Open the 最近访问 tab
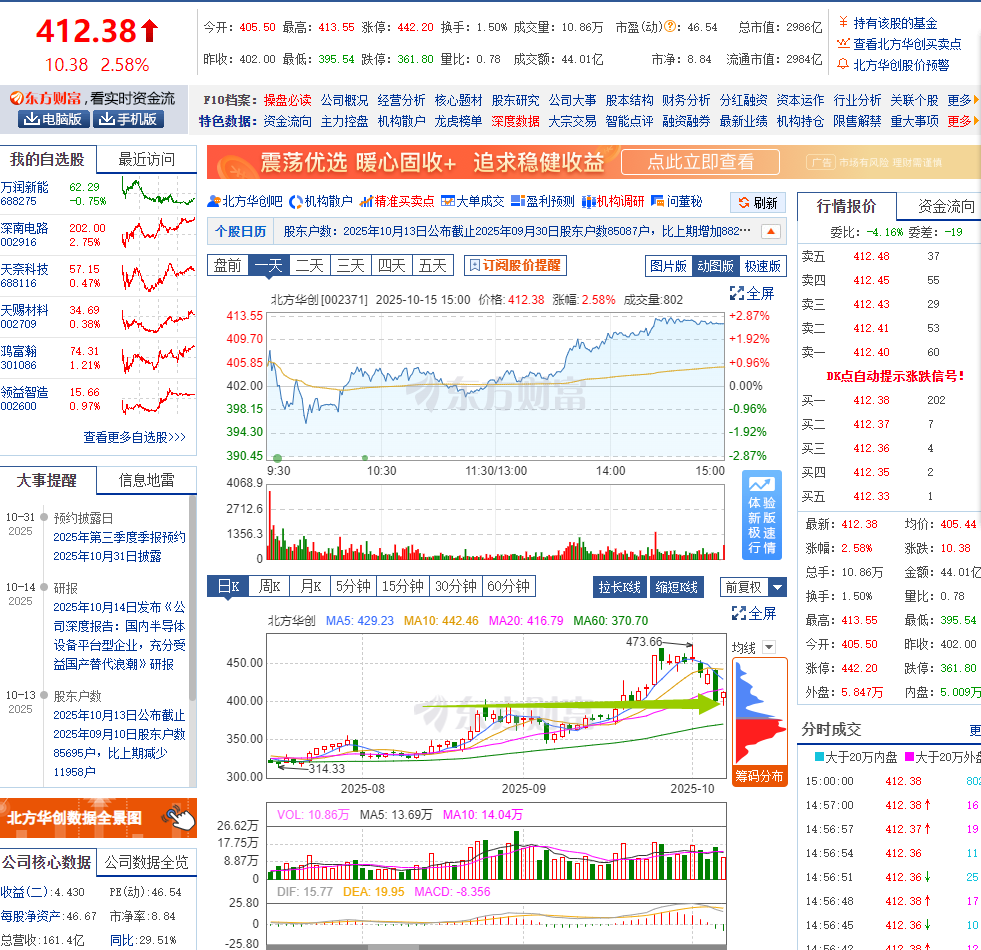 pyautogui.click(x=147, y=160)
